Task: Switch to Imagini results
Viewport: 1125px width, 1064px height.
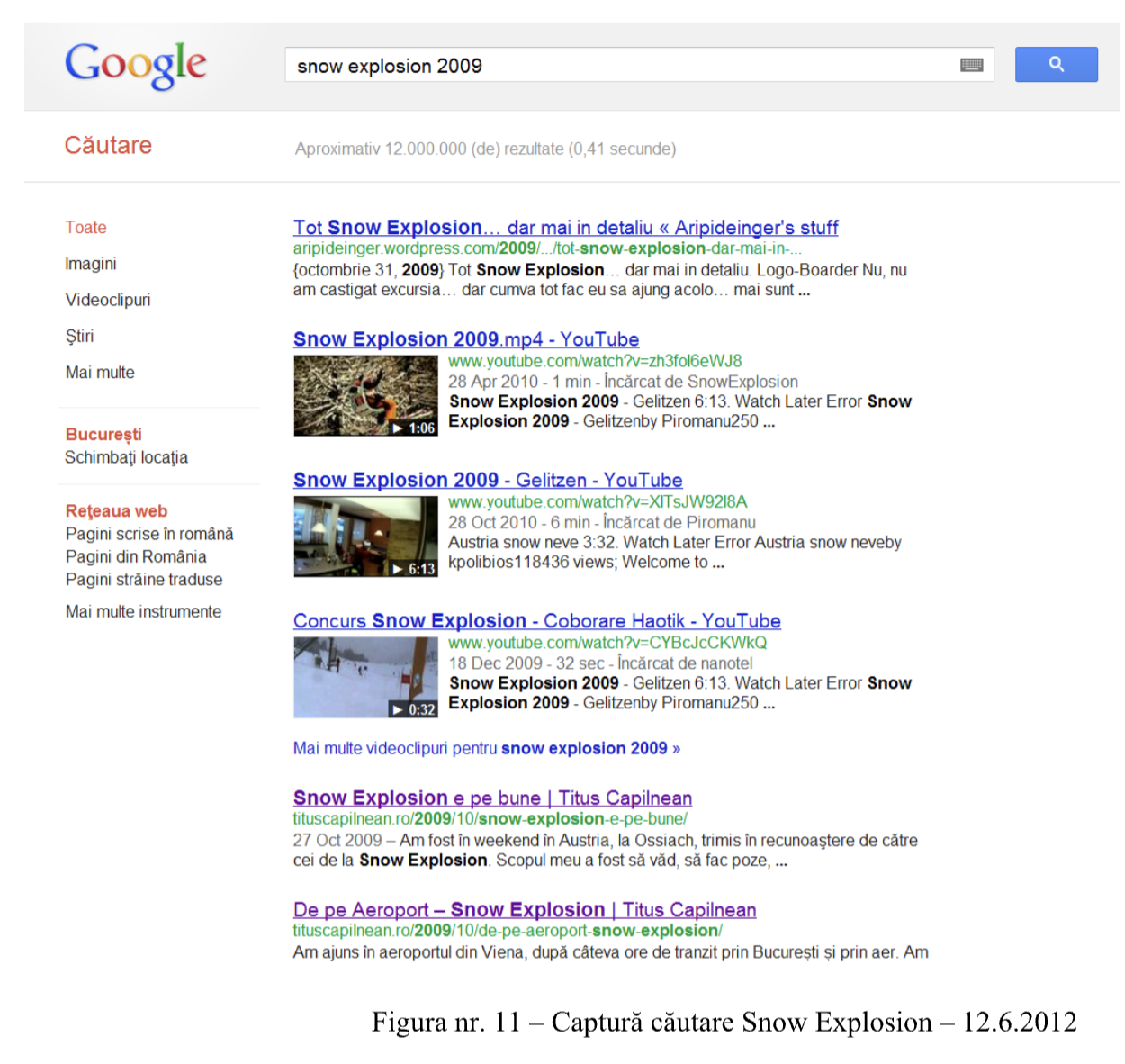Action: tap(91, 264)
